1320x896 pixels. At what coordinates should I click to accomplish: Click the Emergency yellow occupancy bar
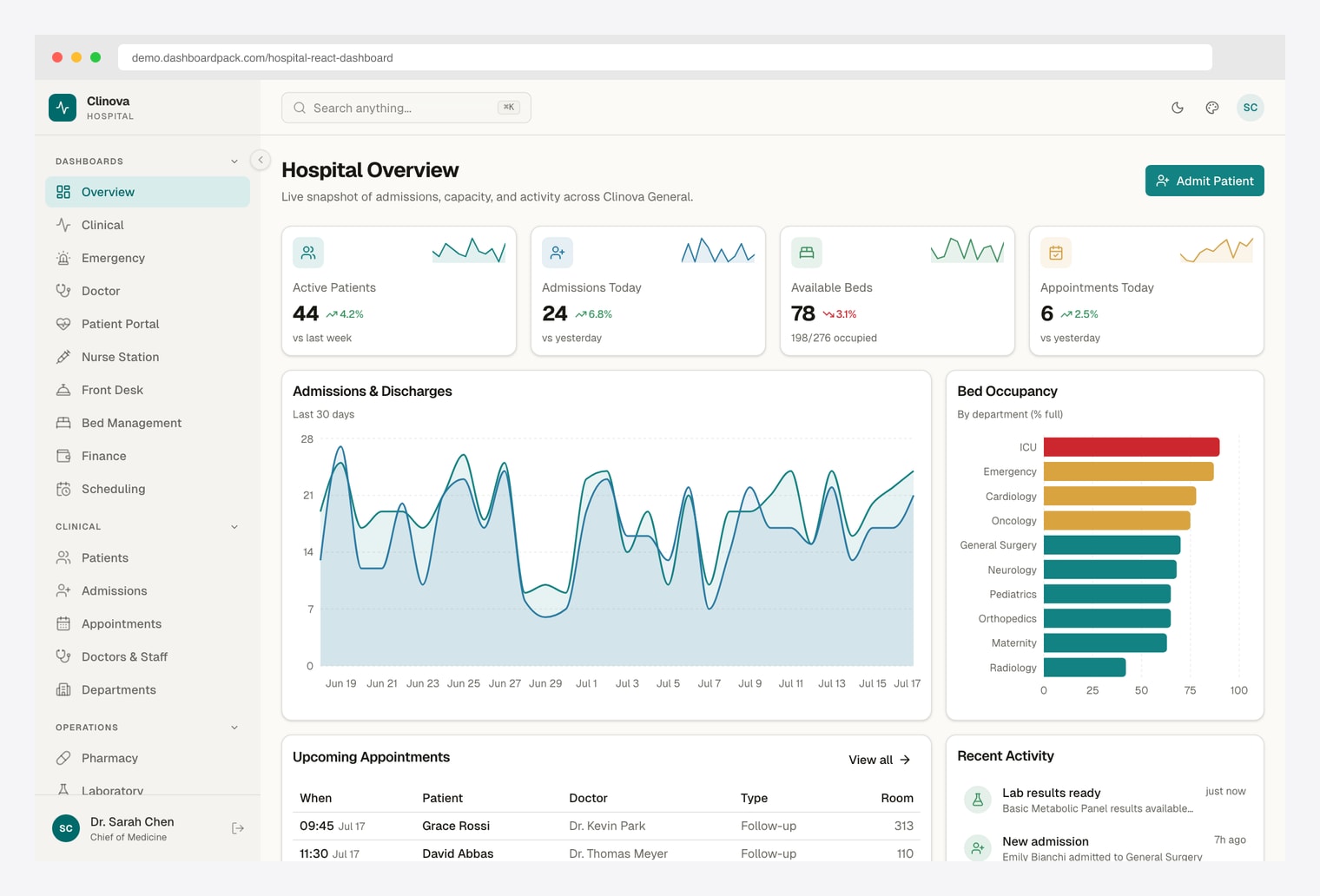click(x=1129, y=471)
